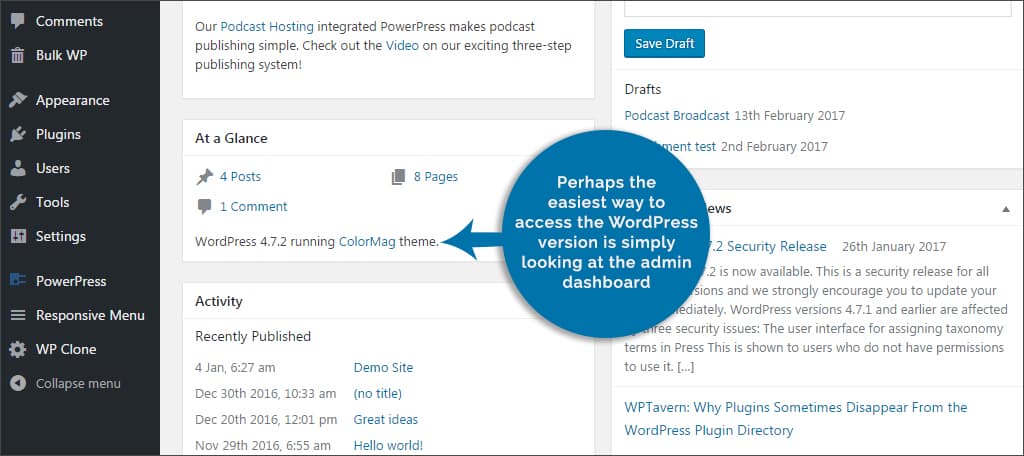Click the Collapse menu label
The height and width of the screenshot is (456, 1024).
click(x=78, y=383)
